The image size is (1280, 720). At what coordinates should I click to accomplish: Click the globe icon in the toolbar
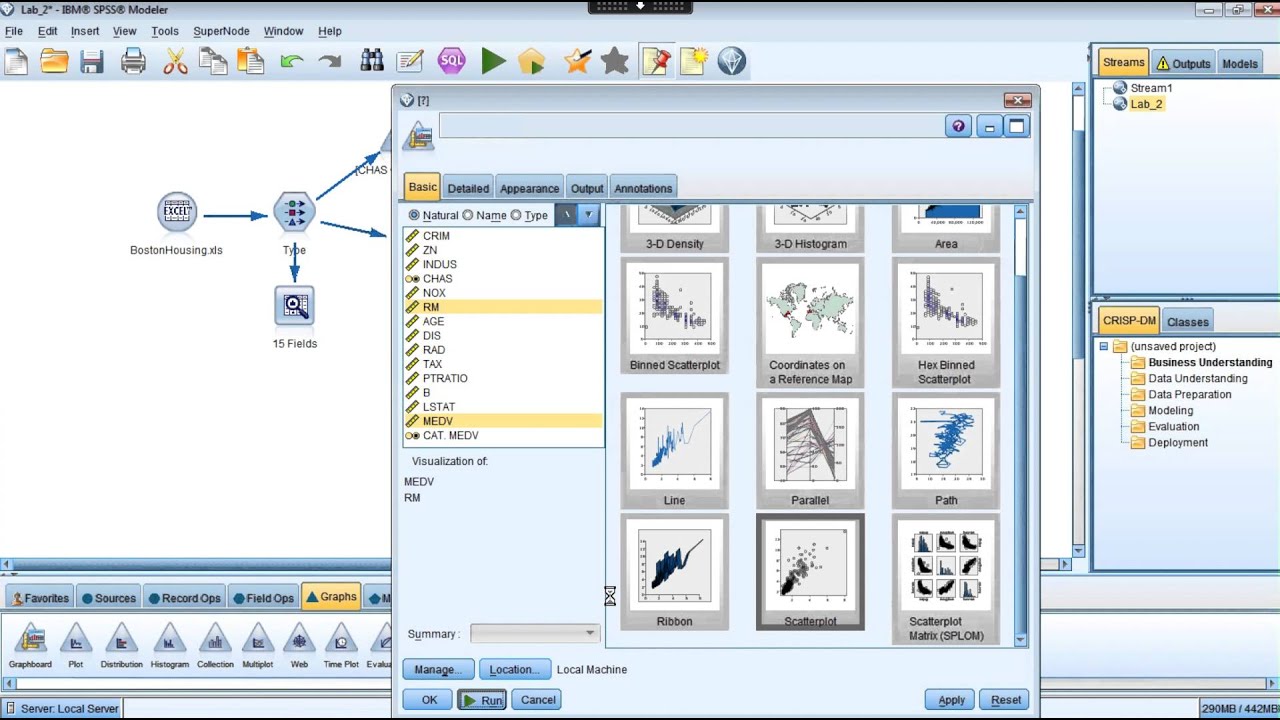[732, 62]
